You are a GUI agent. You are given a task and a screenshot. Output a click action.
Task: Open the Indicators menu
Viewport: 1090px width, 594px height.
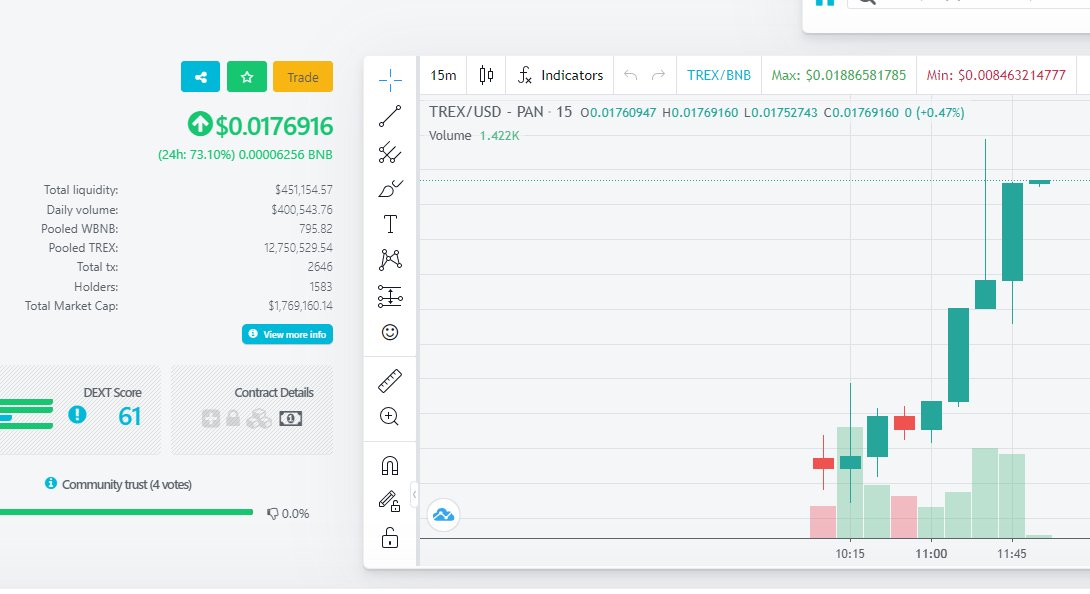click(x=560, y=75)
